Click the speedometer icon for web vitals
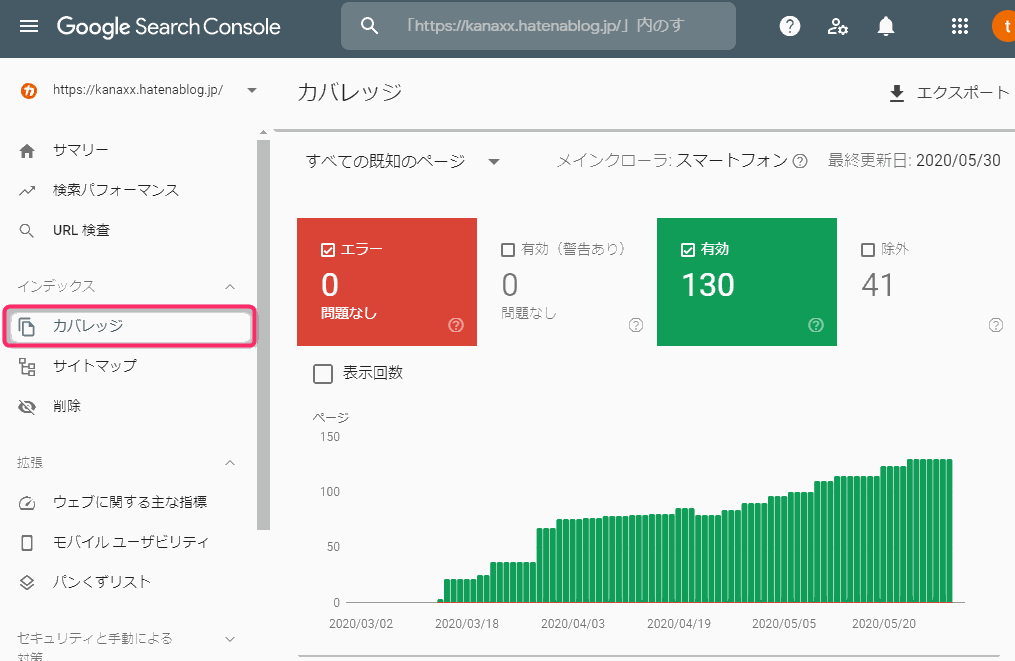 coord(27,502)
